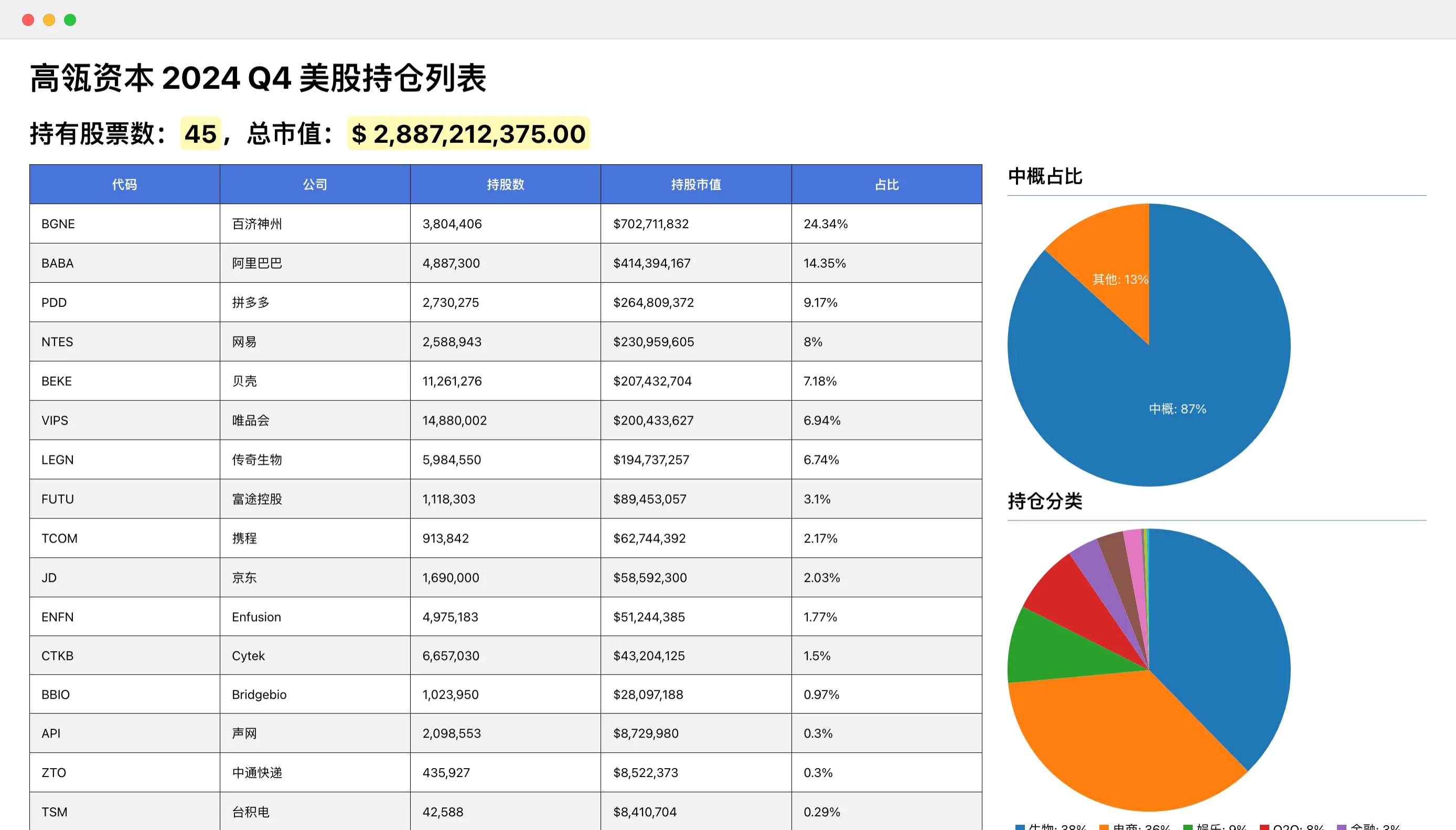The height and width of the screenshot is (830, 1456).
Task: Click the green maximize window button
Action: [x=70, y=20]
